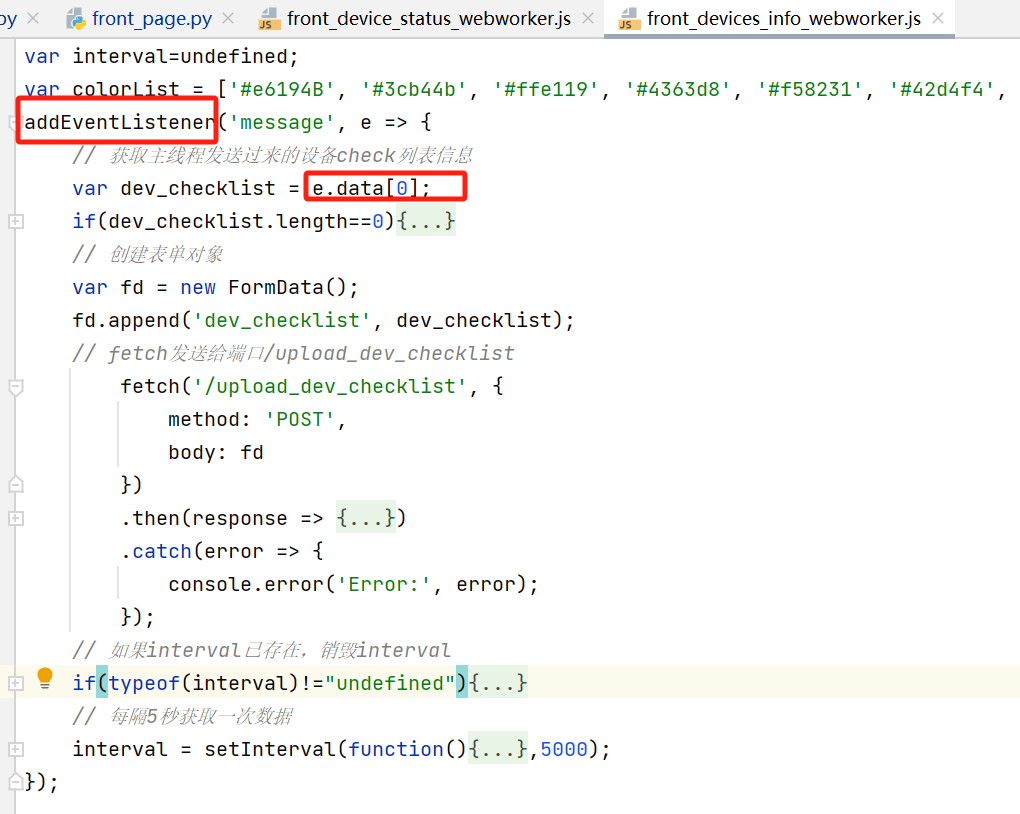Screen dimensions: 1020x814
Task: Click the 5000 interval value
Action: pyautogui.click(x=564, y=749)
